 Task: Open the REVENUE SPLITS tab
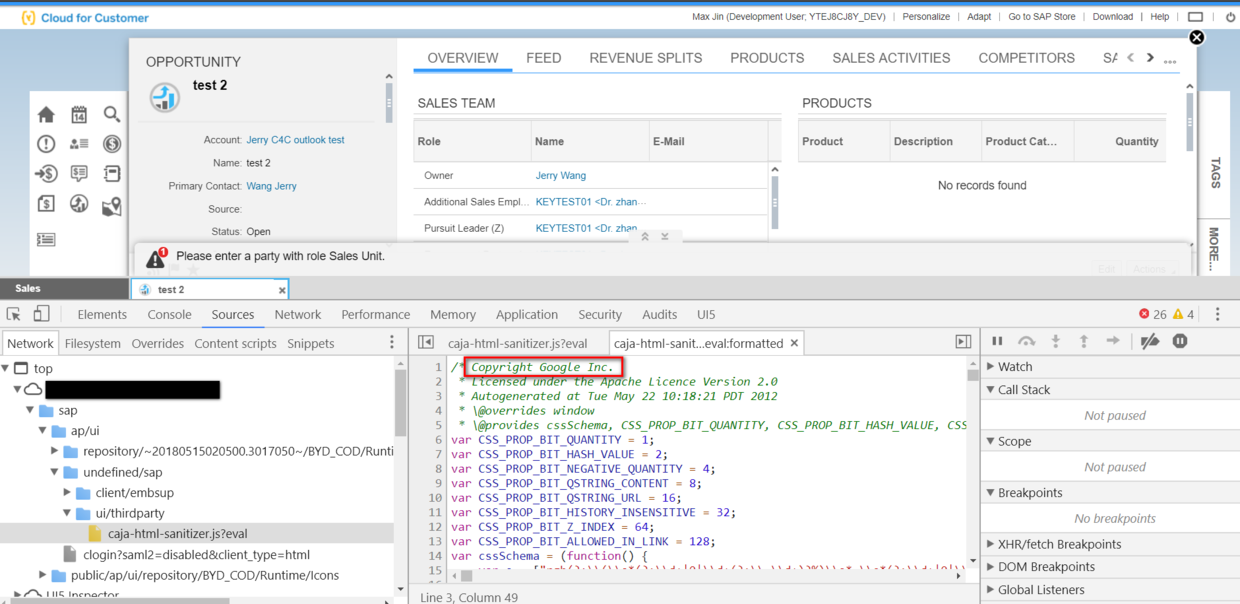[x=646, y=58]
